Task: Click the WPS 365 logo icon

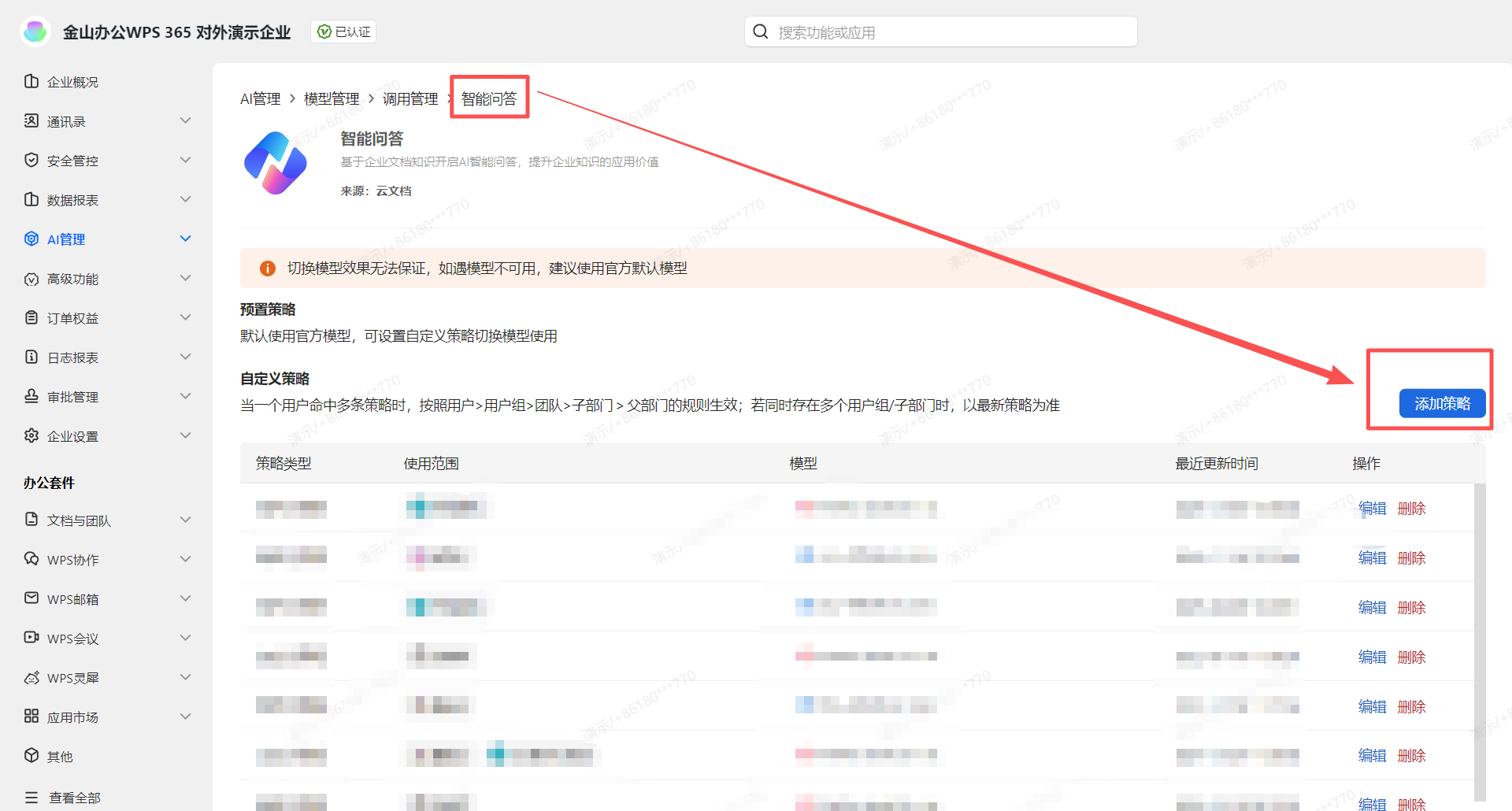Action: pos(35,31)
